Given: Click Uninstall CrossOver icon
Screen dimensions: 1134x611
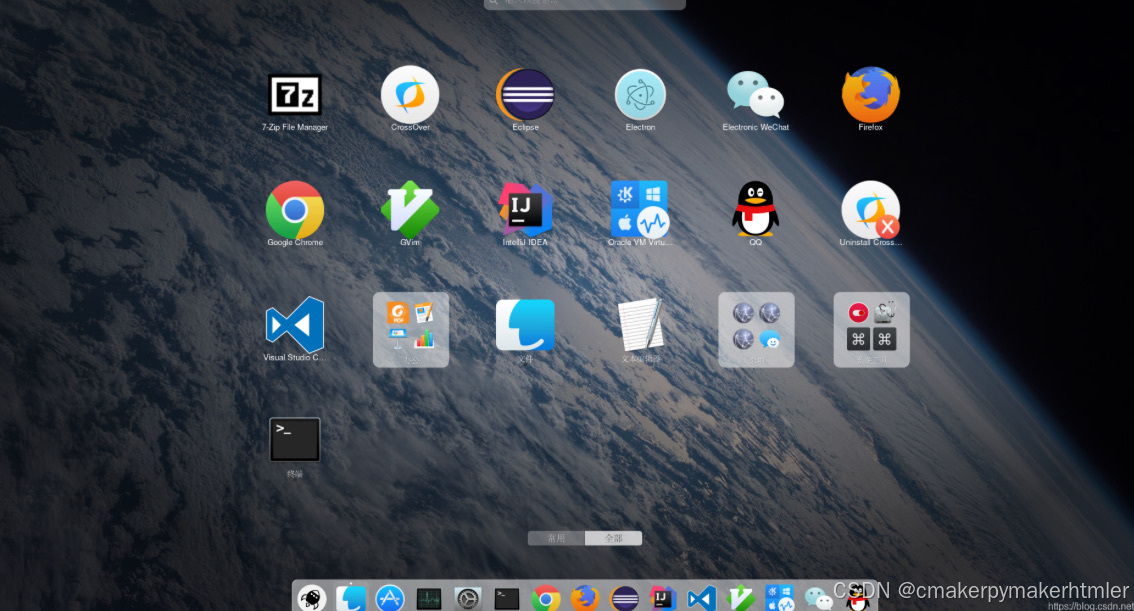Looking at the screenshot, I should click(871, 210).
